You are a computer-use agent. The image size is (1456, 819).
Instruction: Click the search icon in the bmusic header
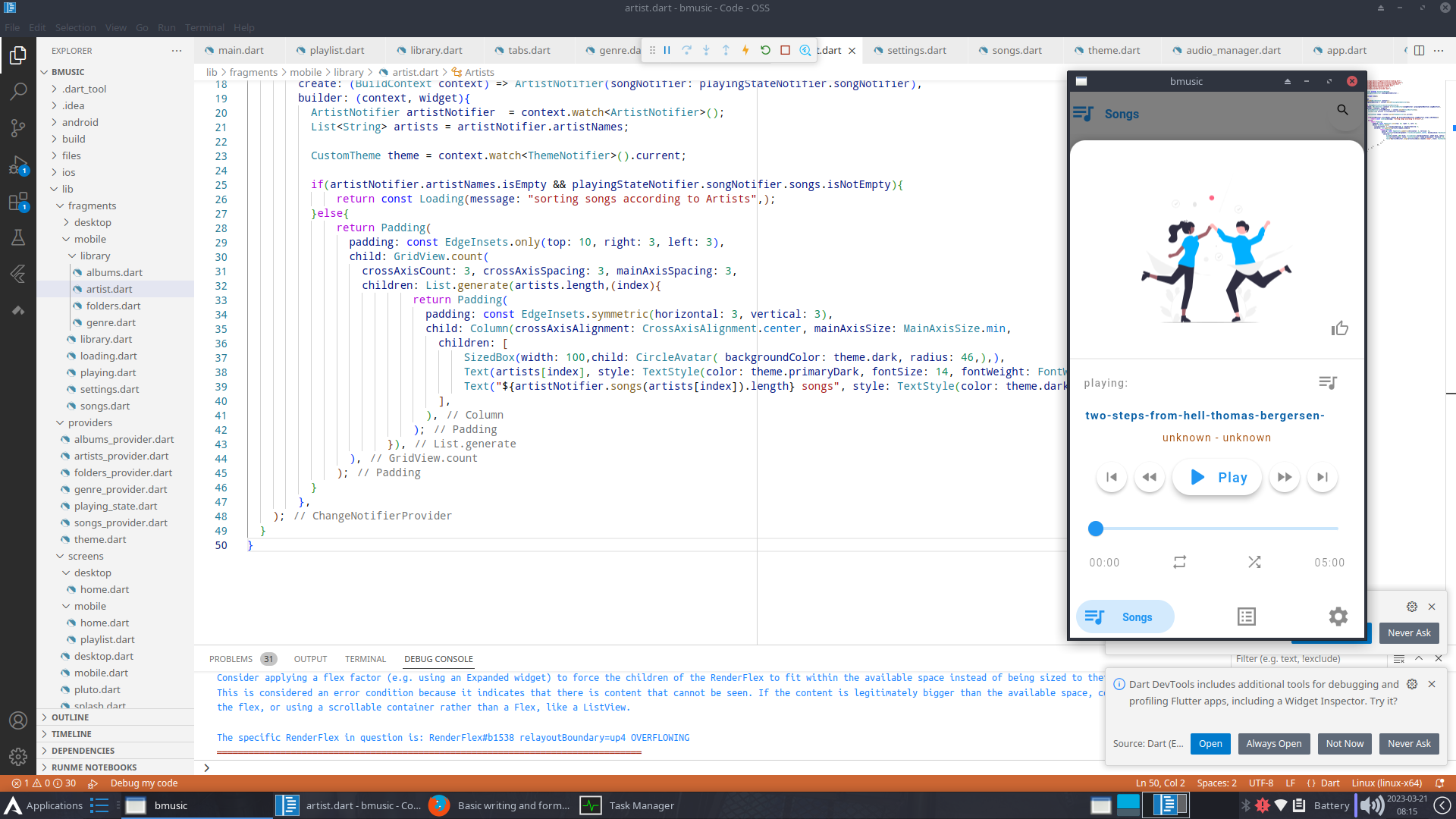click(1342, 111)
